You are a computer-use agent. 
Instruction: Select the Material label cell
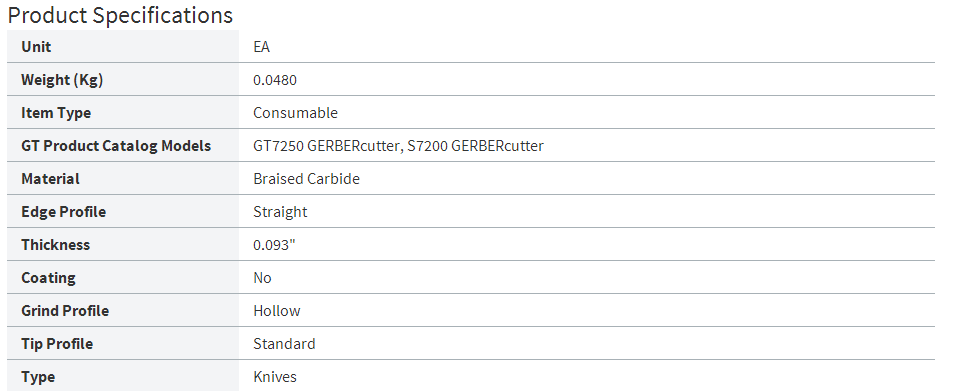123,178
